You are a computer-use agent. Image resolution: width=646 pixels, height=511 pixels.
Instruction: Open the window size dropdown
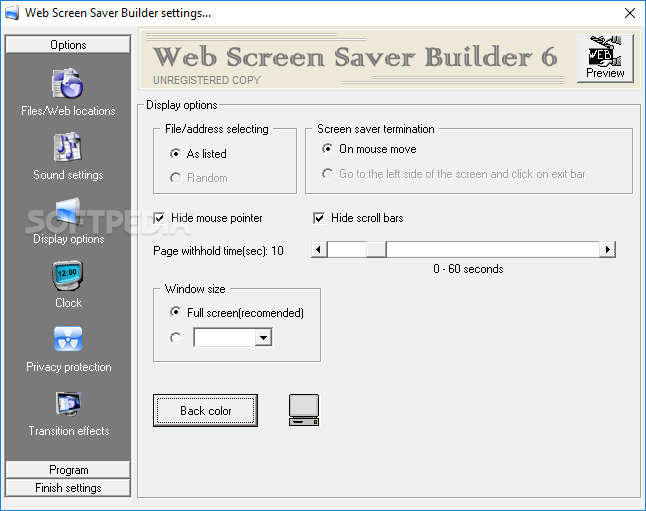[263, 338]
